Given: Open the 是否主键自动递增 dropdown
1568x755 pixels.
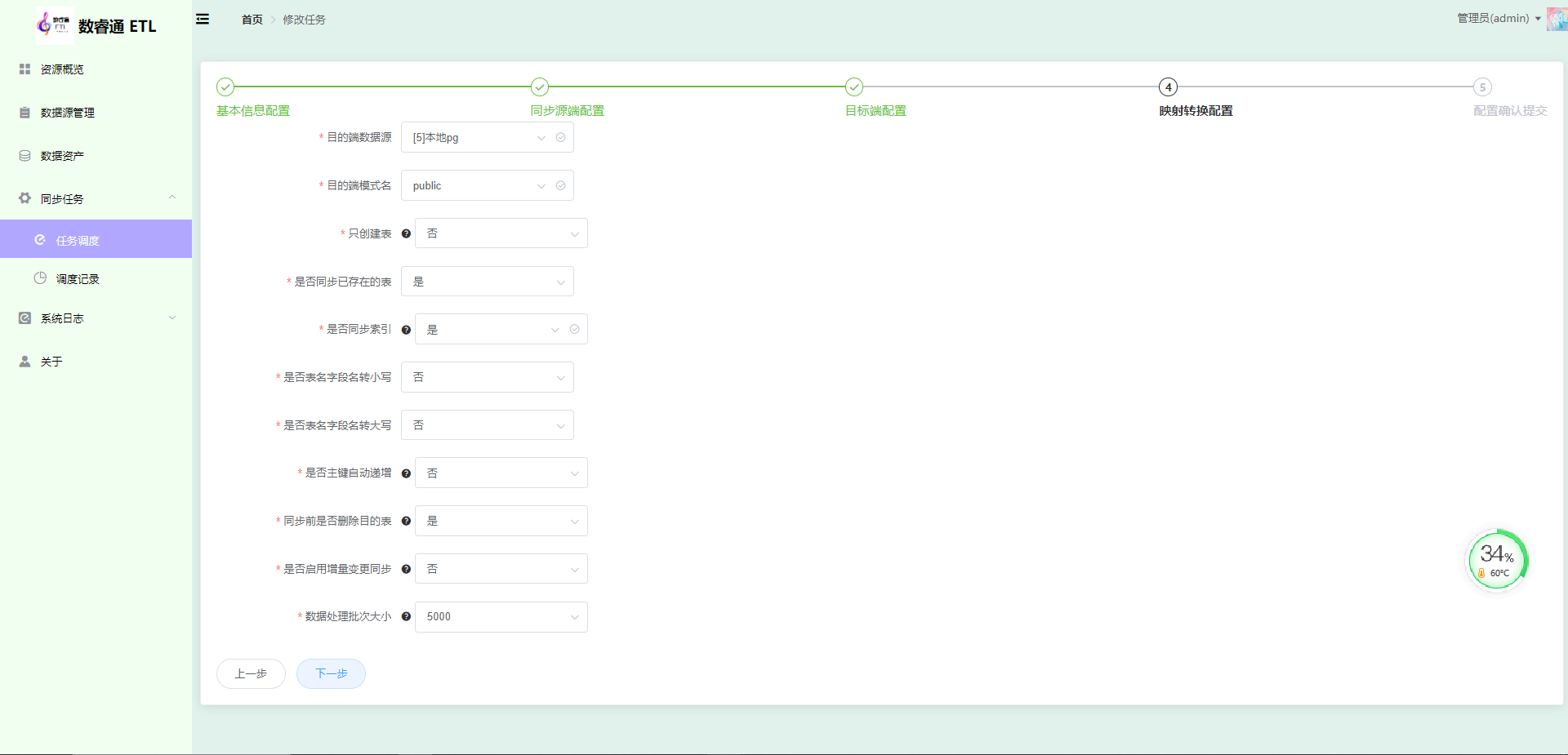Looking at the screenshot, I should coord(501,473).
